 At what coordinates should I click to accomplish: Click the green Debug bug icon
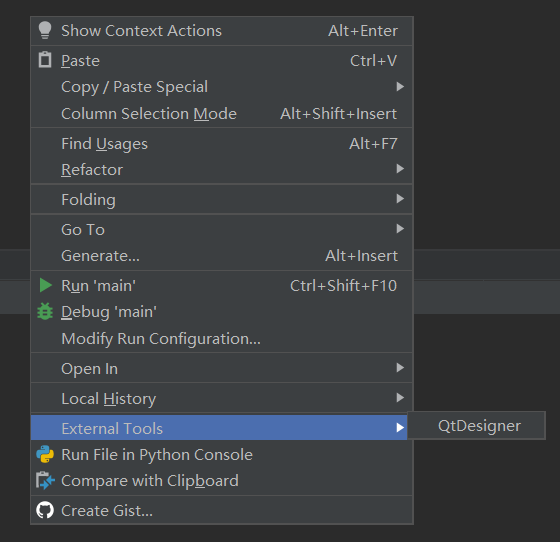[45, 311]
